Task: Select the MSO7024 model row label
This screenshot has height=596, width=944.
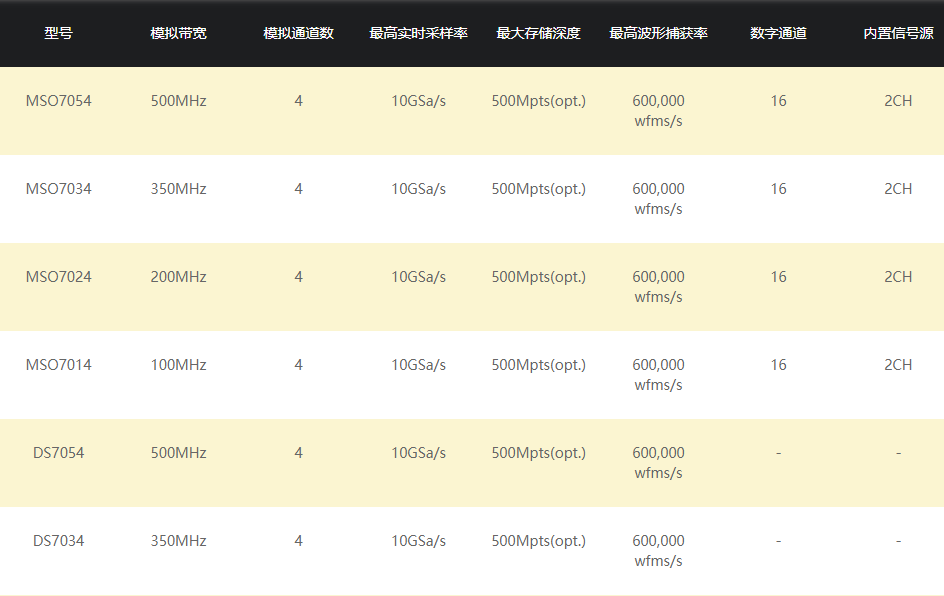Action: tap(58, 277)
